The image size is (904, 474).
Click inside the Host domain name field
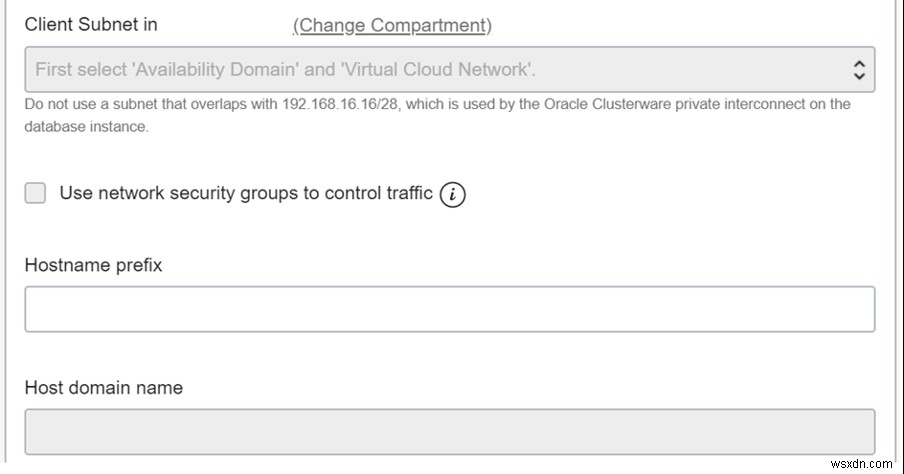click(x=449, y=431)
